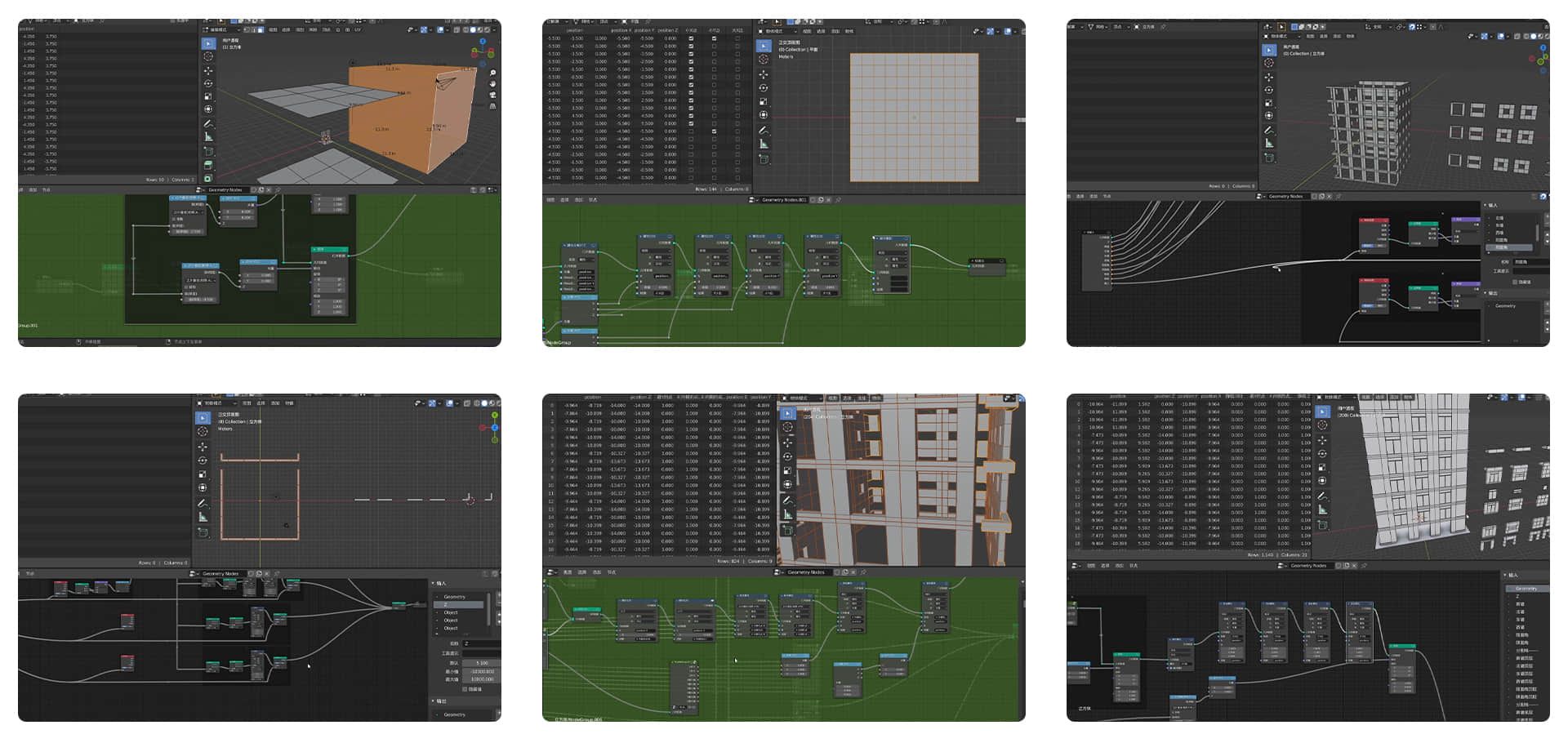The height and width of the screenshot is (743, 1568).
Task: Click default value slider showing 5.100
Action: point(482,663)
